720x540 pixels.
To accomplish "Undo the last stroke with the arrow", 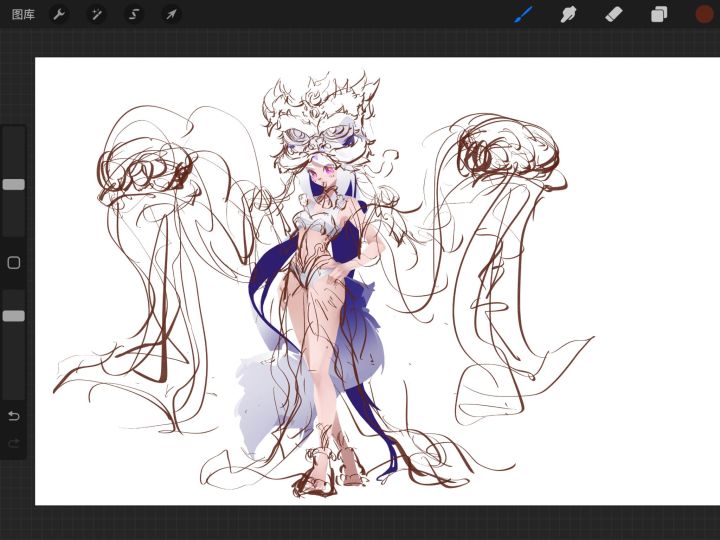I will coord(14,416).
